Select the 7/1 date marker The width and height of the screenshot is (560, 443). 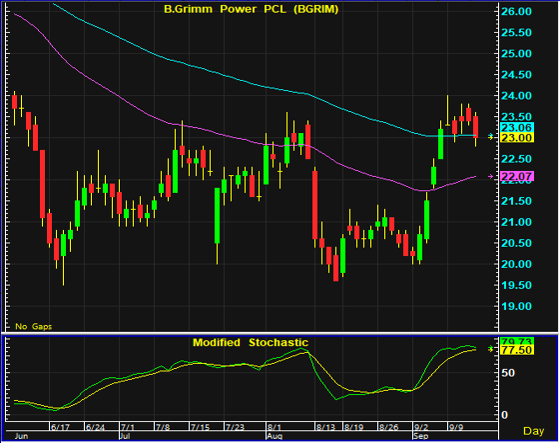click(x=128, y=427)
